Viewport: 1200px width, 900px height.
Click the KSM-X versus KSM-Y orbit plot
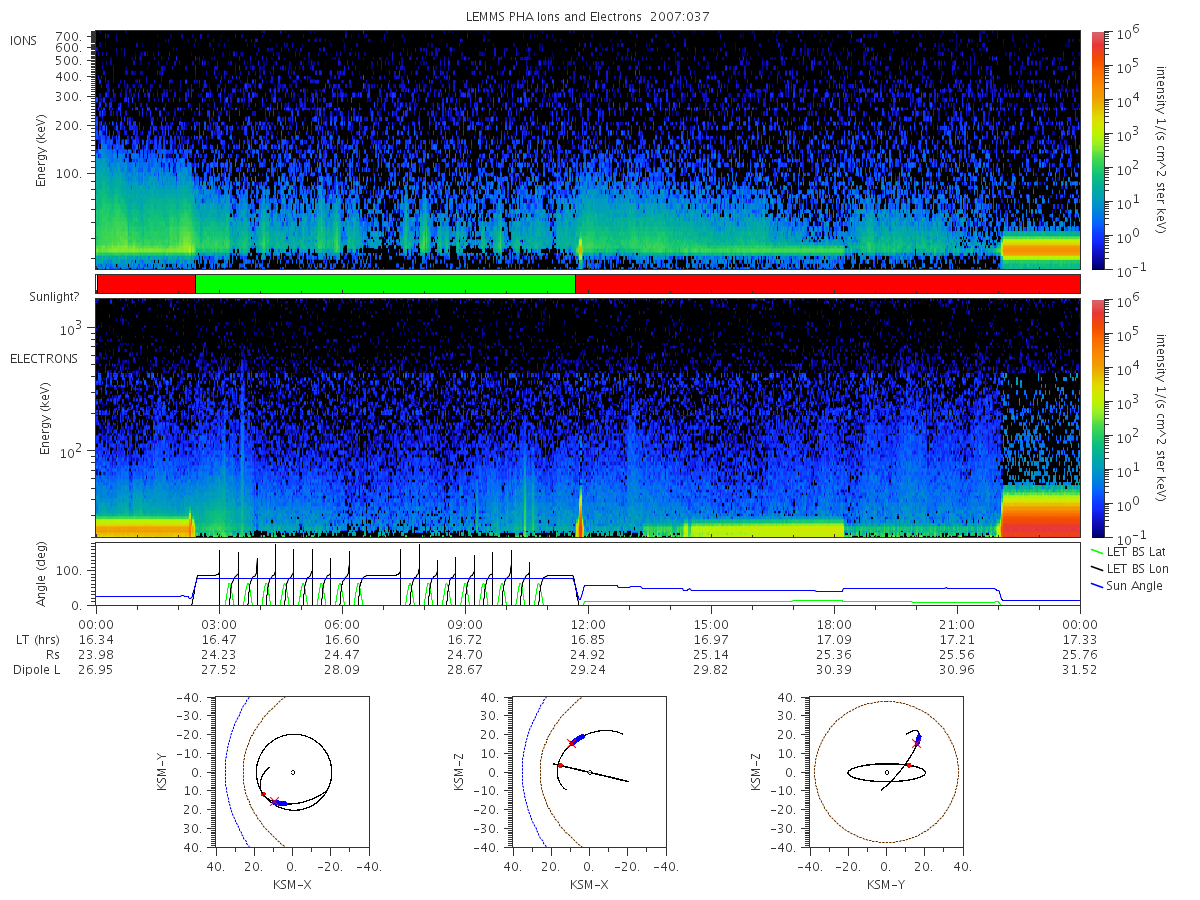pyautogui.click(x=291, y=772)
